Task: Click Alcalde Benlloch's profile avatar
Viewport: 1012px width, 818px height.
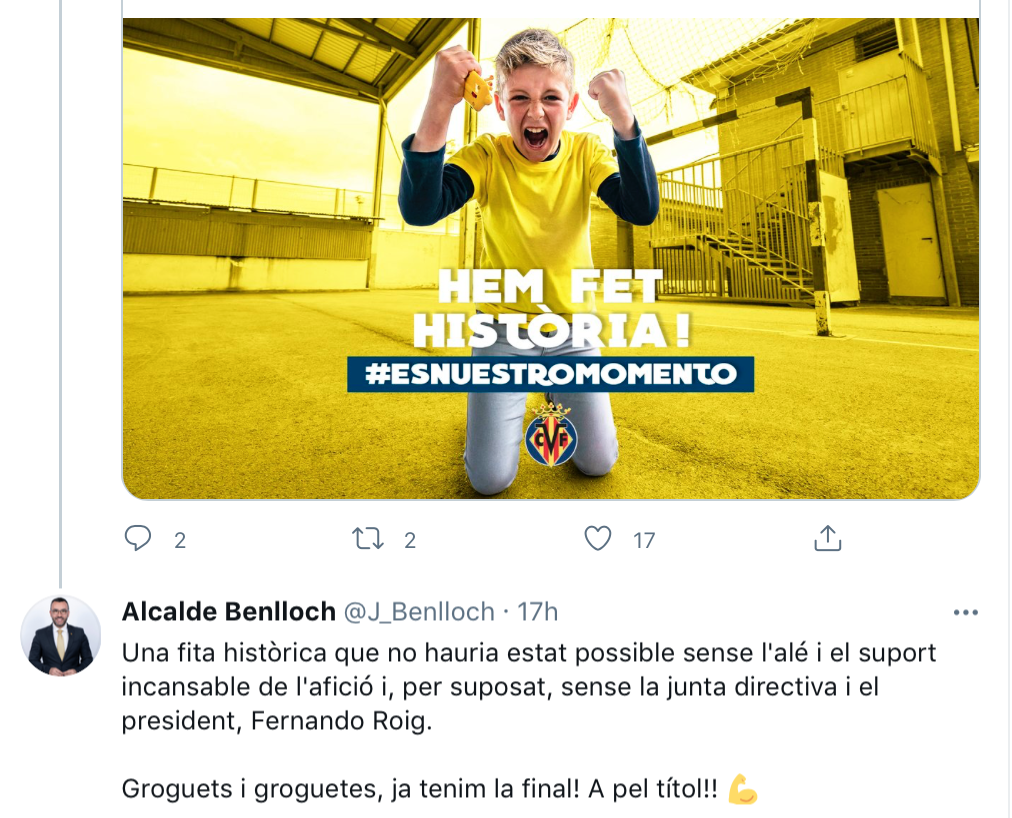Action: point(60,636)
